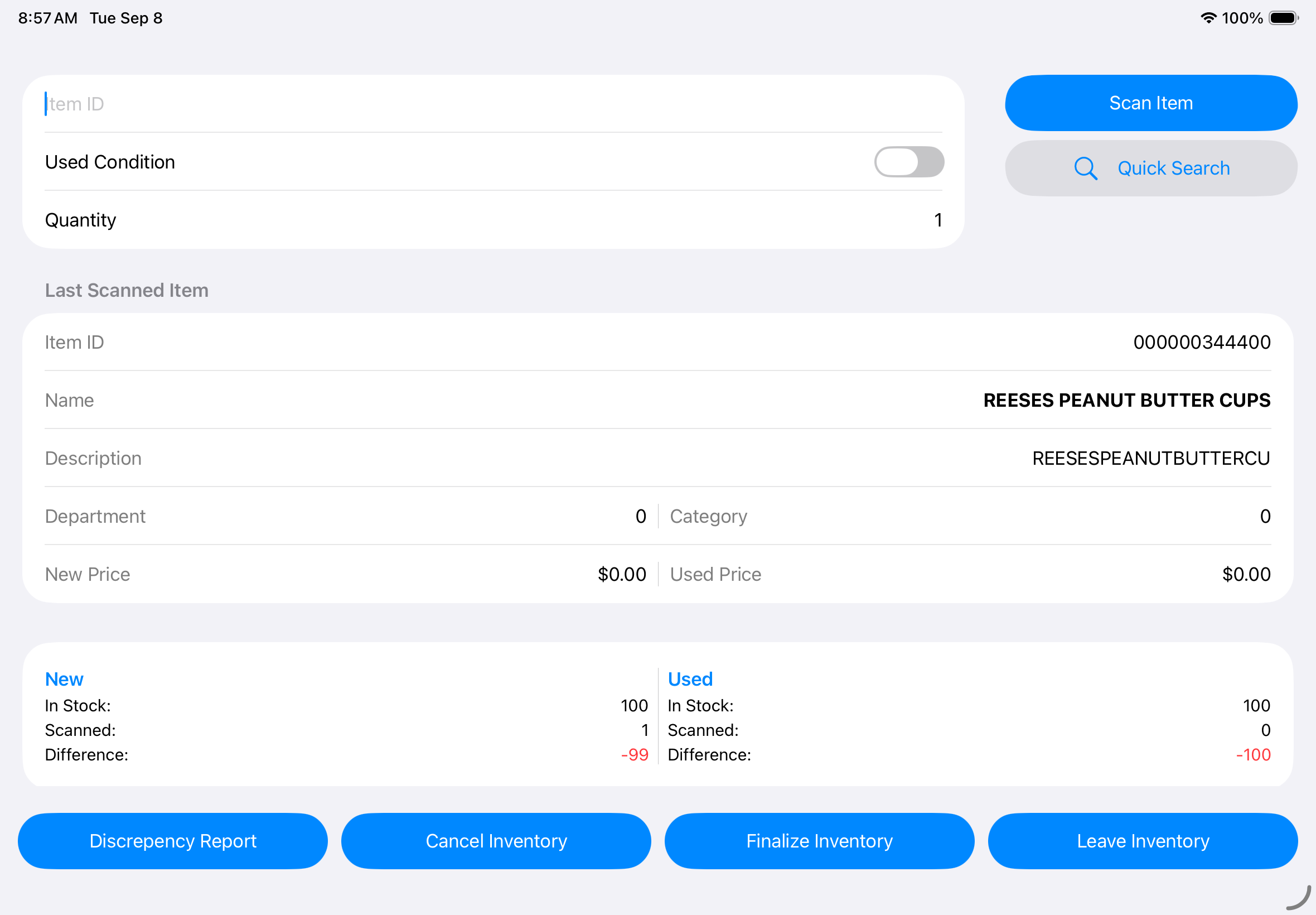This screenshot has height=915, width=1316.
Task: Select the scanned item ID 000000344400
Action: [1202, 342]
